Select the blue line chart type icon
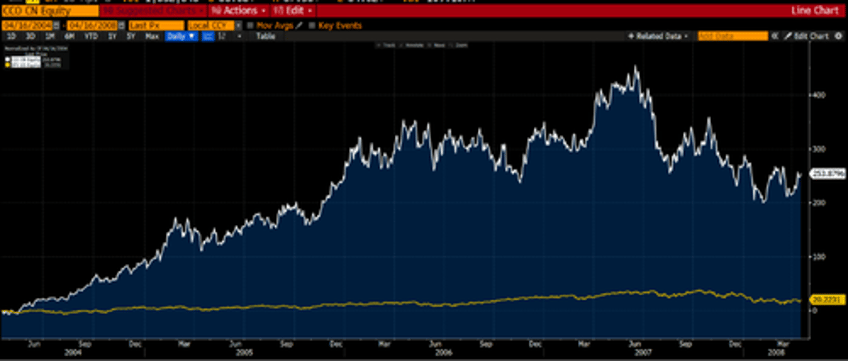848x361 pixels. point(208,36)
